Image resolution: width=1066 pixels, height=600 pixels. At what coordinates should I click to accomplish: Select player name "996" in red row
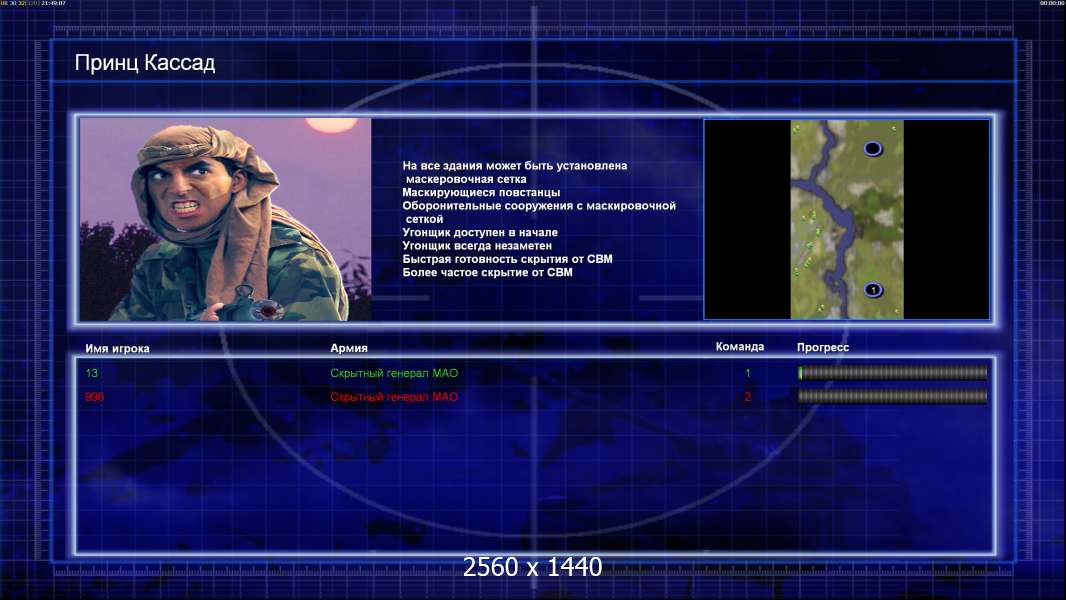tap(94, 397)
